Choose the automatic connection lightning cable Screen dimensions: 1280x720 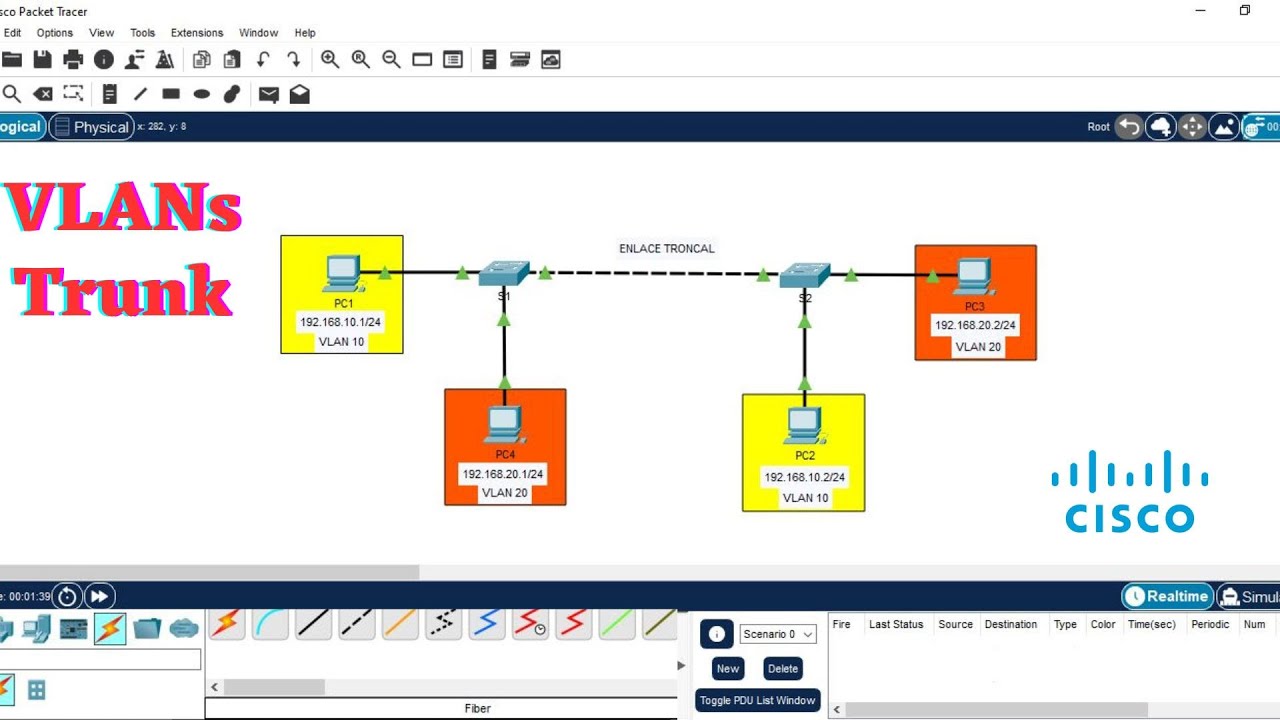pos(227,624)
